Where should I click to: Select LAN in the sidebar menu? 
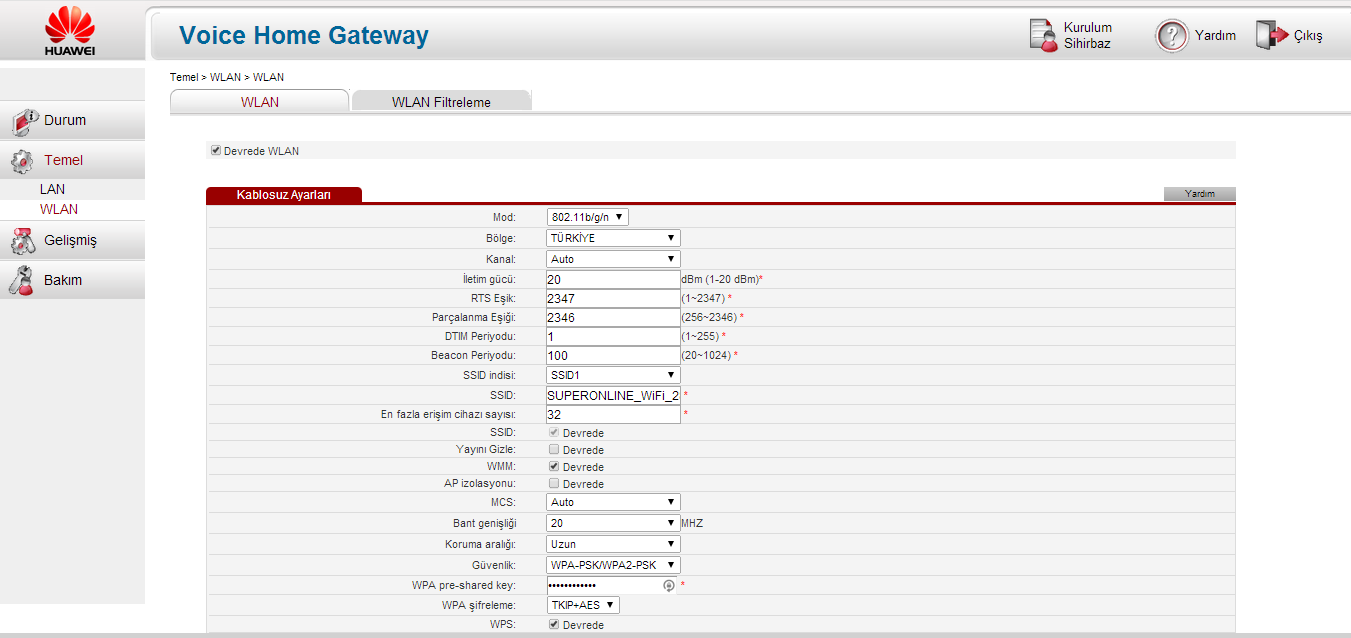(52, 189)
